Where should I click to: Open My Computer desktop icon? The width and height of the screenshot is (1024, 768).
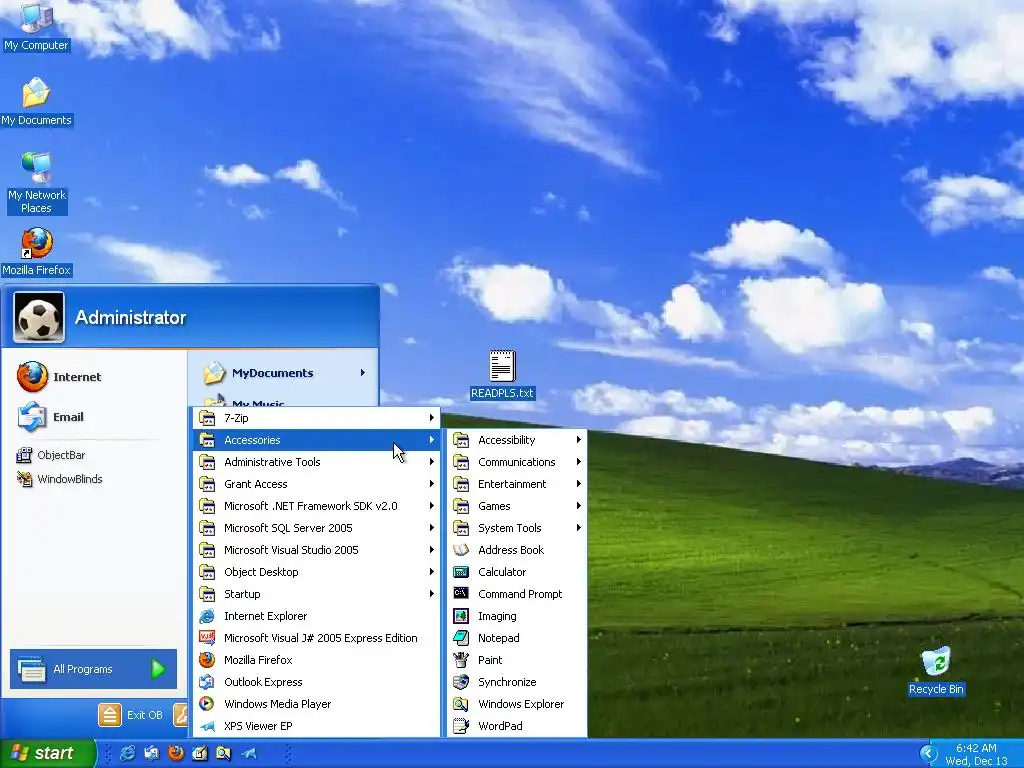pyautogui.click(x=36, y=26)
